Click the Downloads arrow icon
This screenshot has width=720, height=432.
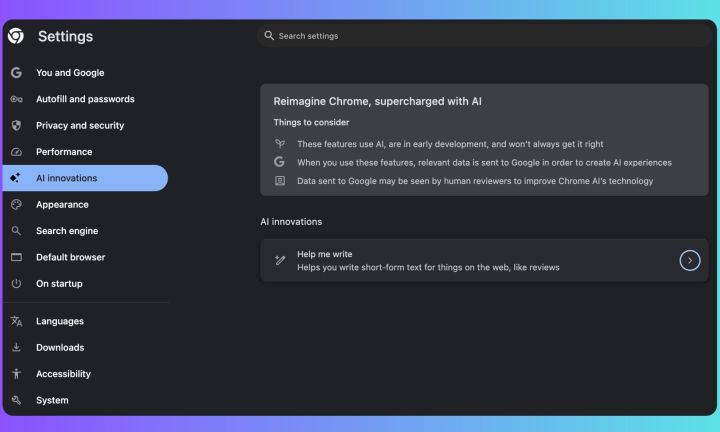click(16, 348)
